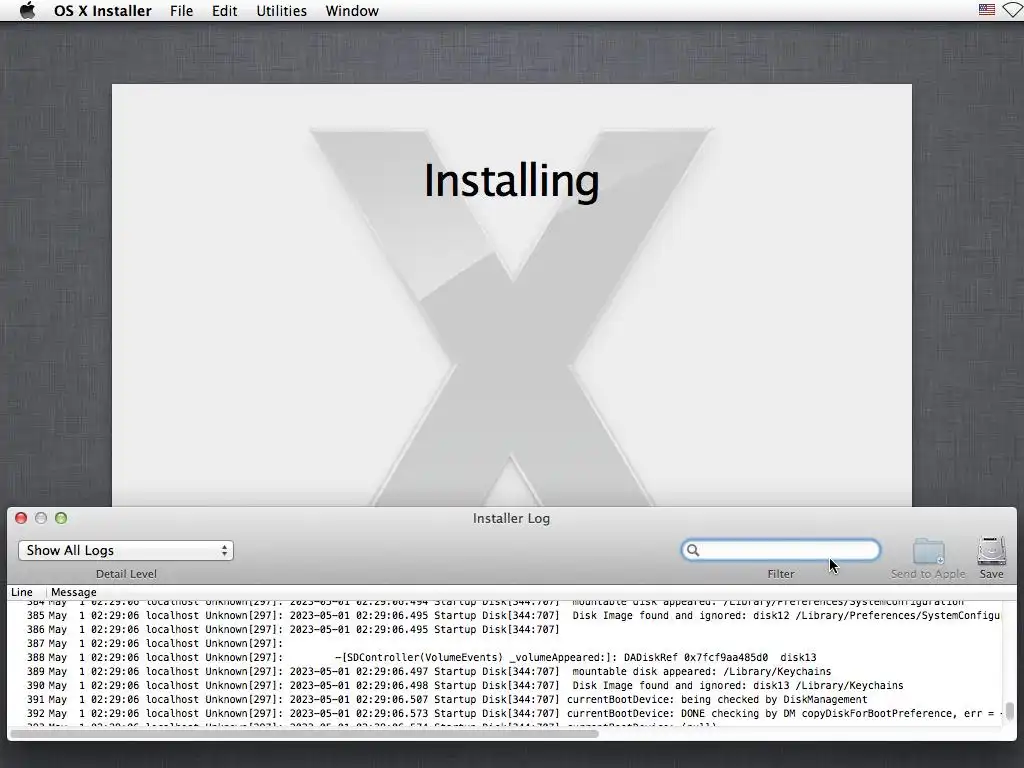
Task: Click the Installer Log title bar text
Action: tap(511, 519)
